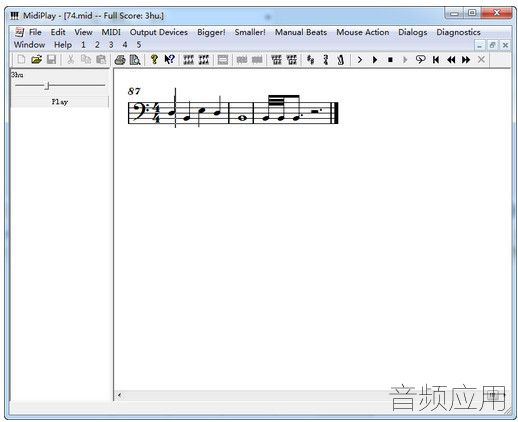Open the Output Devices menu

(159, 32)
